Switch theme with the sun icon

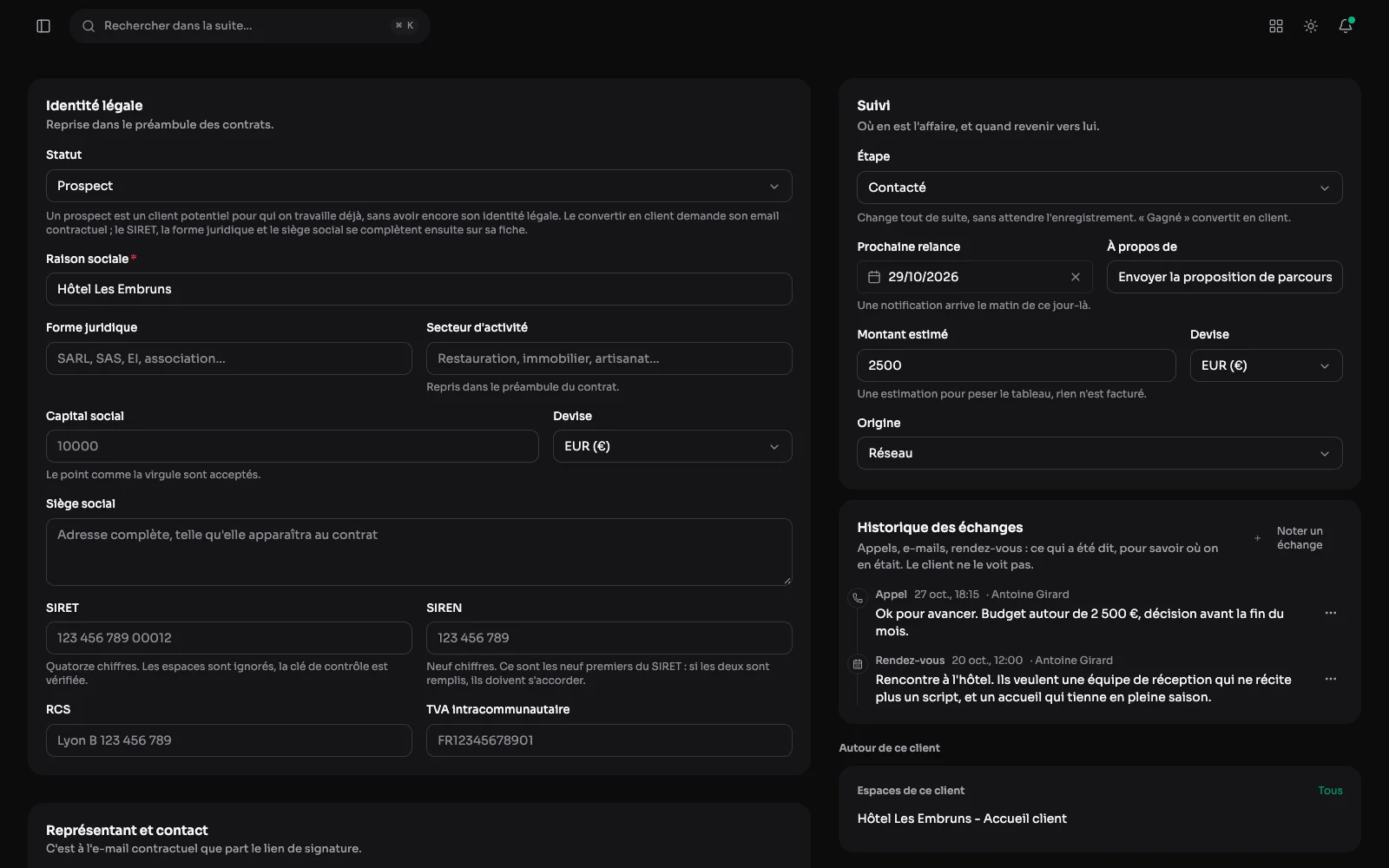coord(1311,26)
